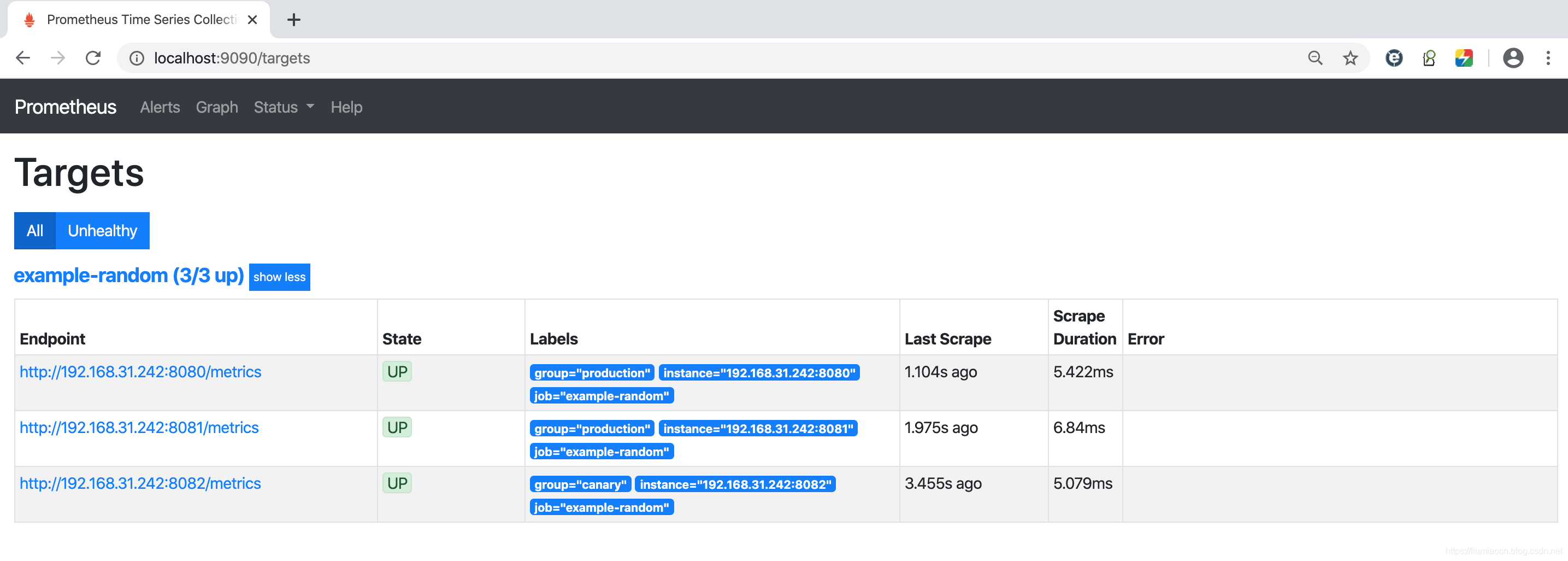Click the group="canary" label
1568x561 pixels.
[x=581, y=485]
